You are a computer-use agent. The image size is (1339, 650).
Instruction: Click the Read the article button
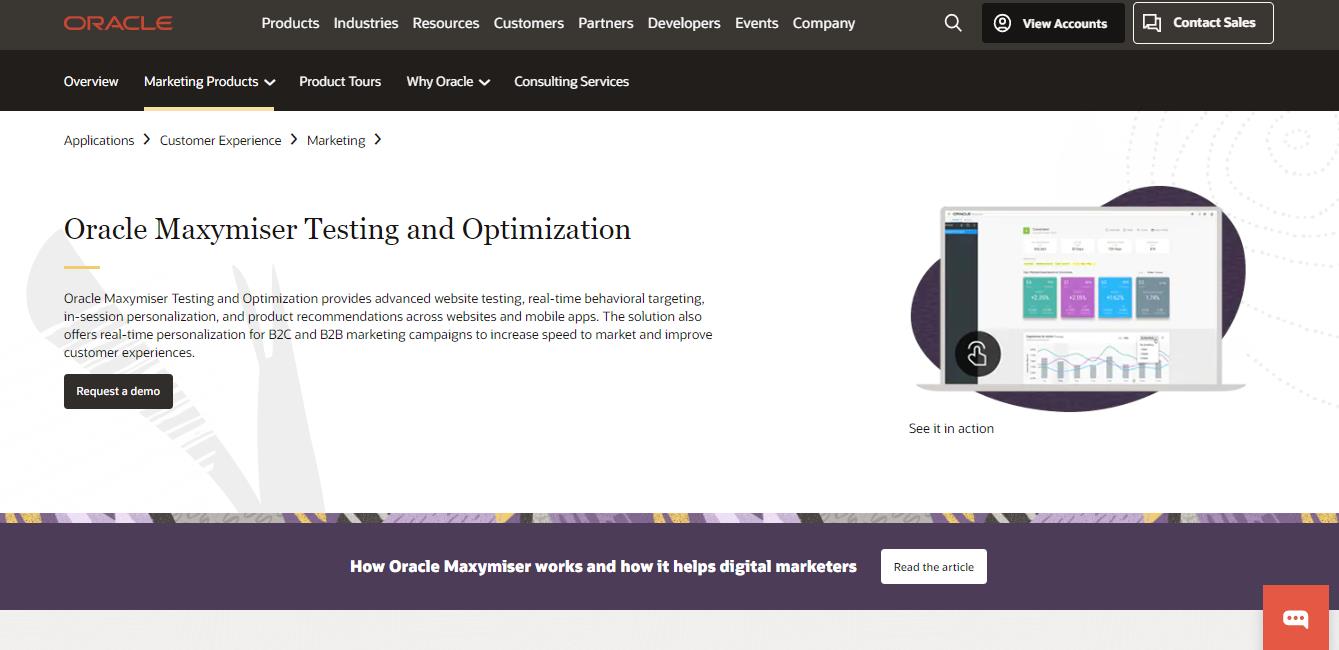click(x=933, y=567)
